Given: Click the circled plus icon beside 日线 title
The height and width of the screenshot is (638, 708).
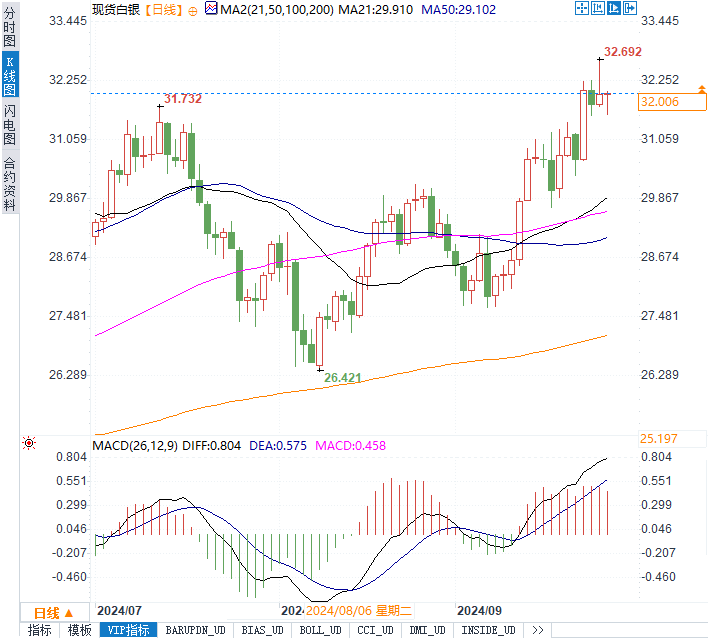Looking at the screenshot, I should pos(193,9).
